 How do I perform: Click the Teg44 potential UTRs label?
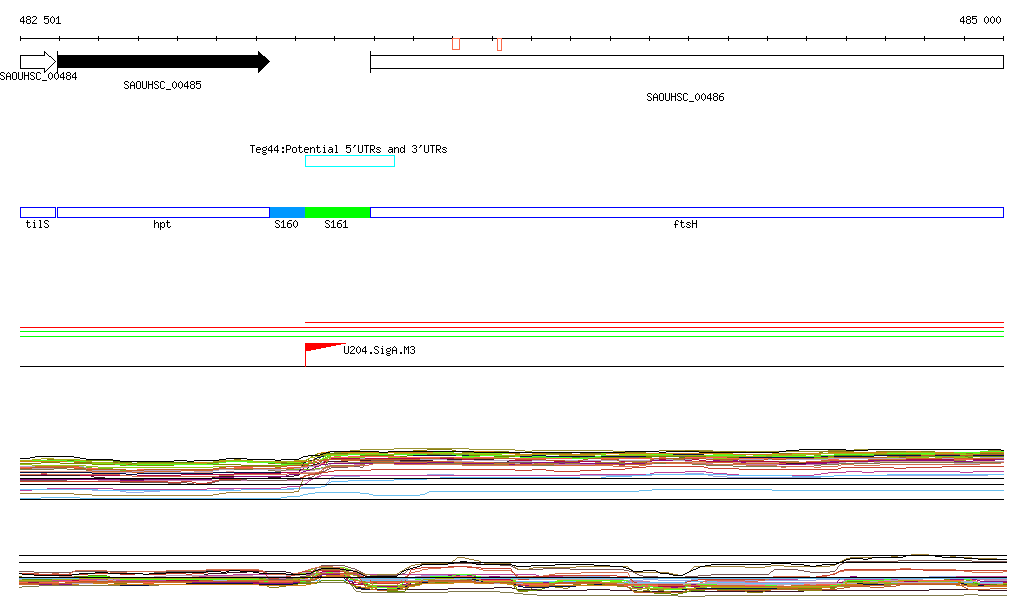pyautogui.click(x=348, y=149)
